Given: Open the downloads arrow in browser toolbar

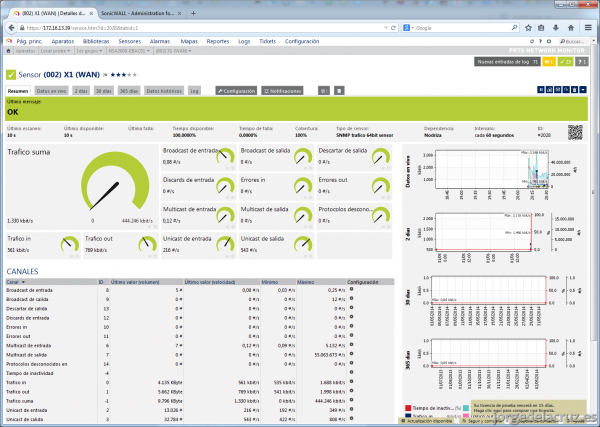Looking at the screenshot, I should 556,28.
